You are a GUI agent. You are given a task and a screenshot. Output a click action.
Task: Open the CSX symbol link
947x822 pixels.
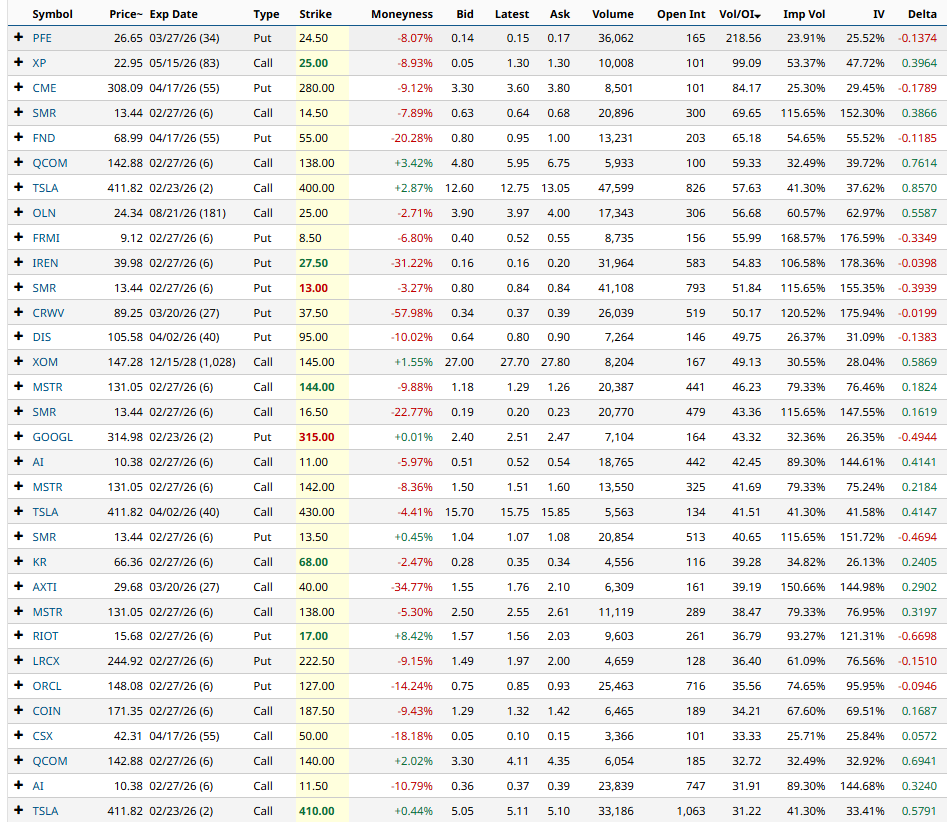(x=42, y=736)
